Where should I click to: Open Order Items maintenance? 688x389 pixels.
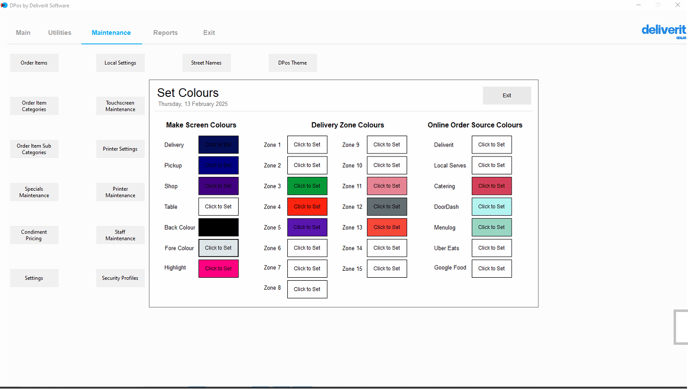34,63
